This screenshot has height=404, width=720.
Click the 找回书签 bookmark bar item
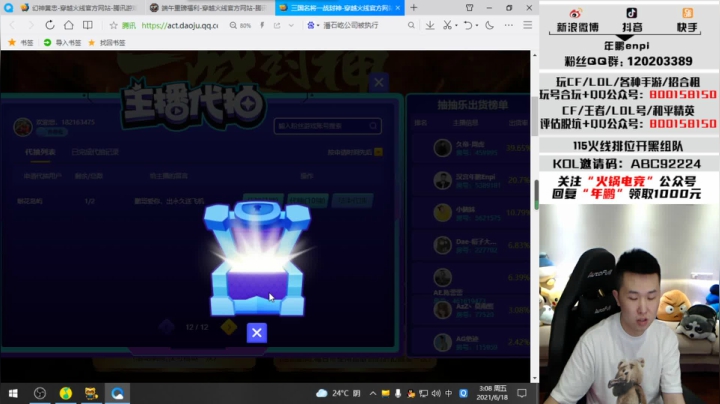tap(107, 43)
